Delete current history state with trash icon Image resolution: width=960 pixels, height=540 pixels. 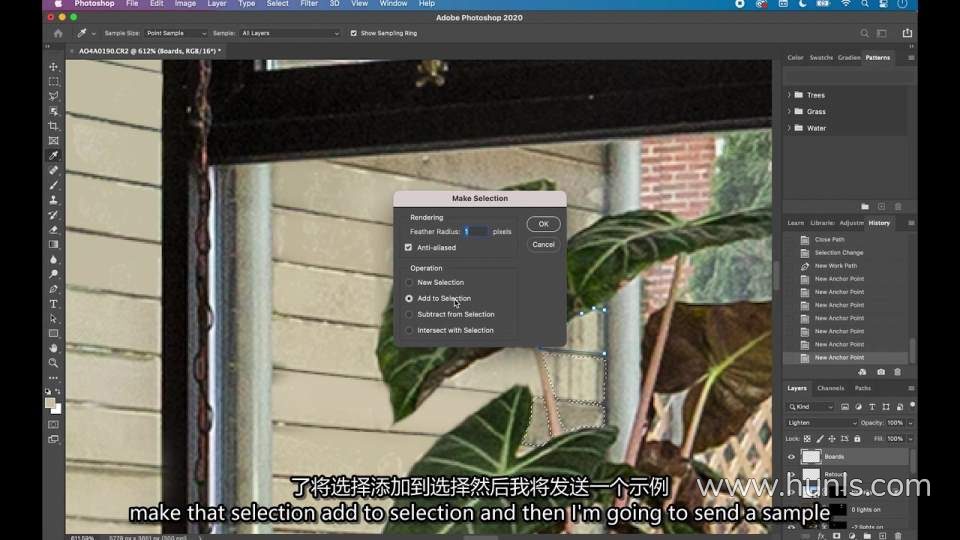(898, 372)
